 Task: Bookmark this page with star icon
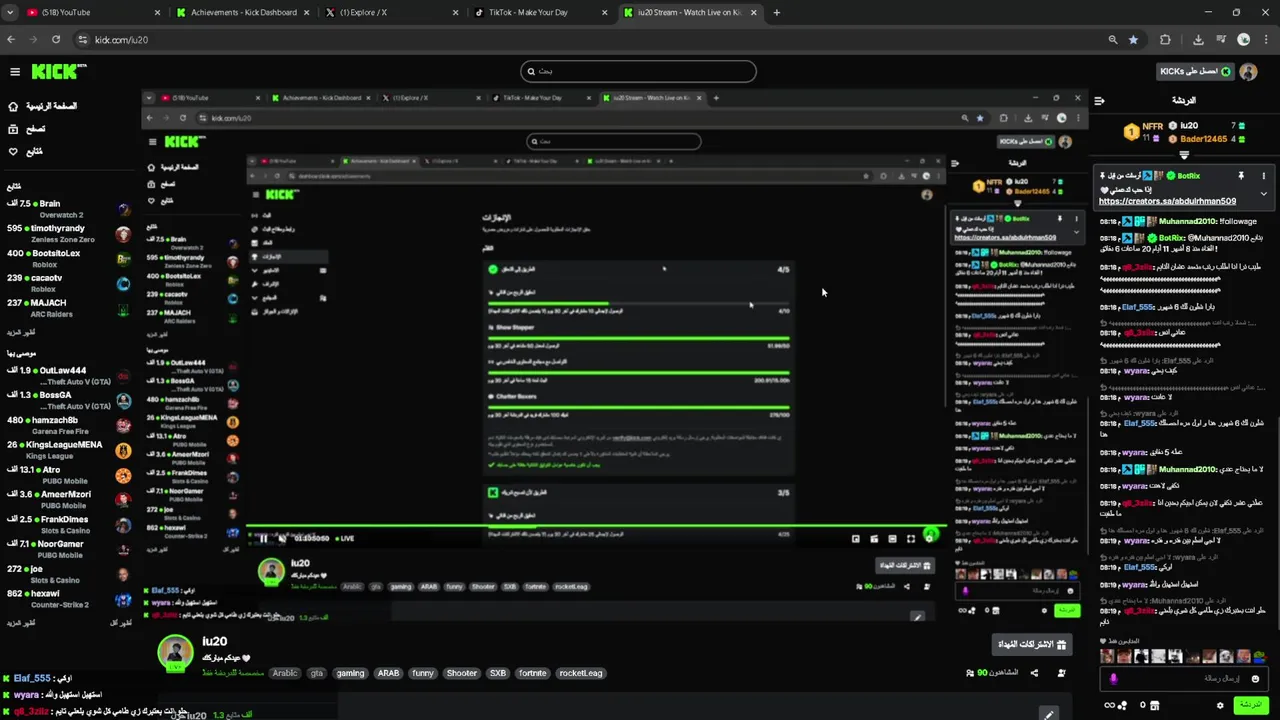[x=1133, y=39]
